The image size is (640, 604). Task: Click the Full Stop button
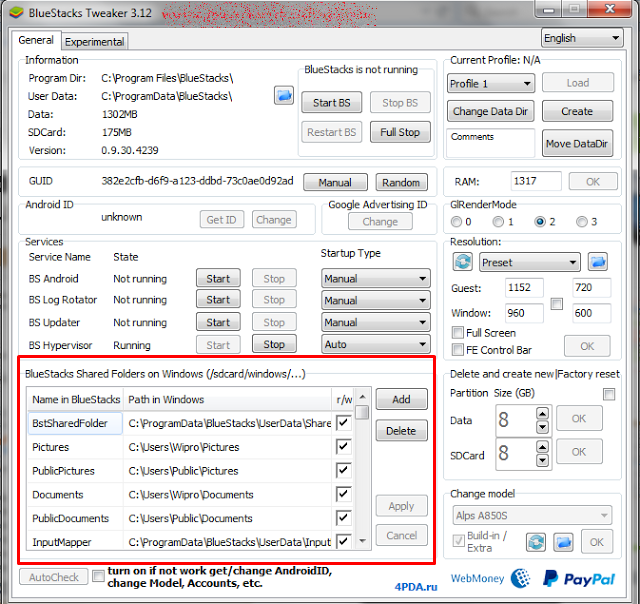pos(400,132)
